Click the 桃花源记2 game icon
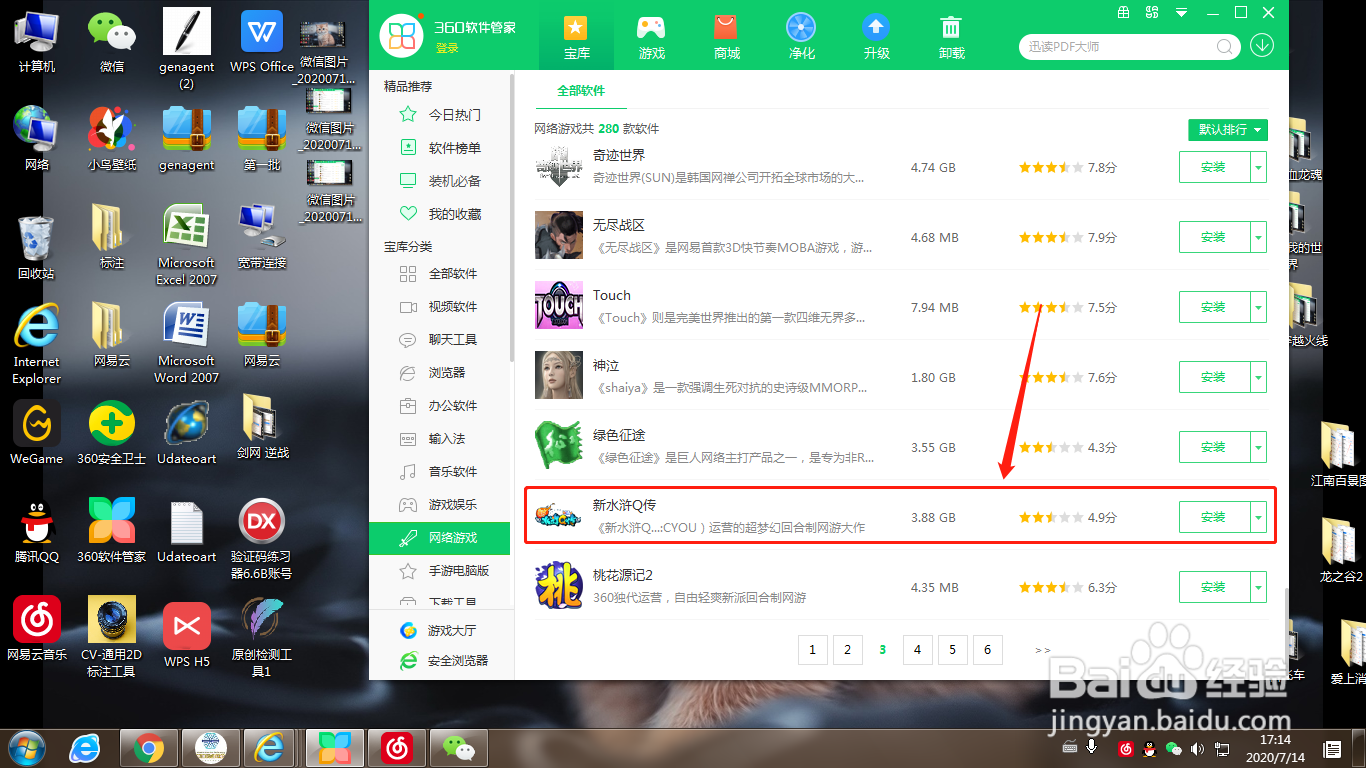 (x=559, y=585)
